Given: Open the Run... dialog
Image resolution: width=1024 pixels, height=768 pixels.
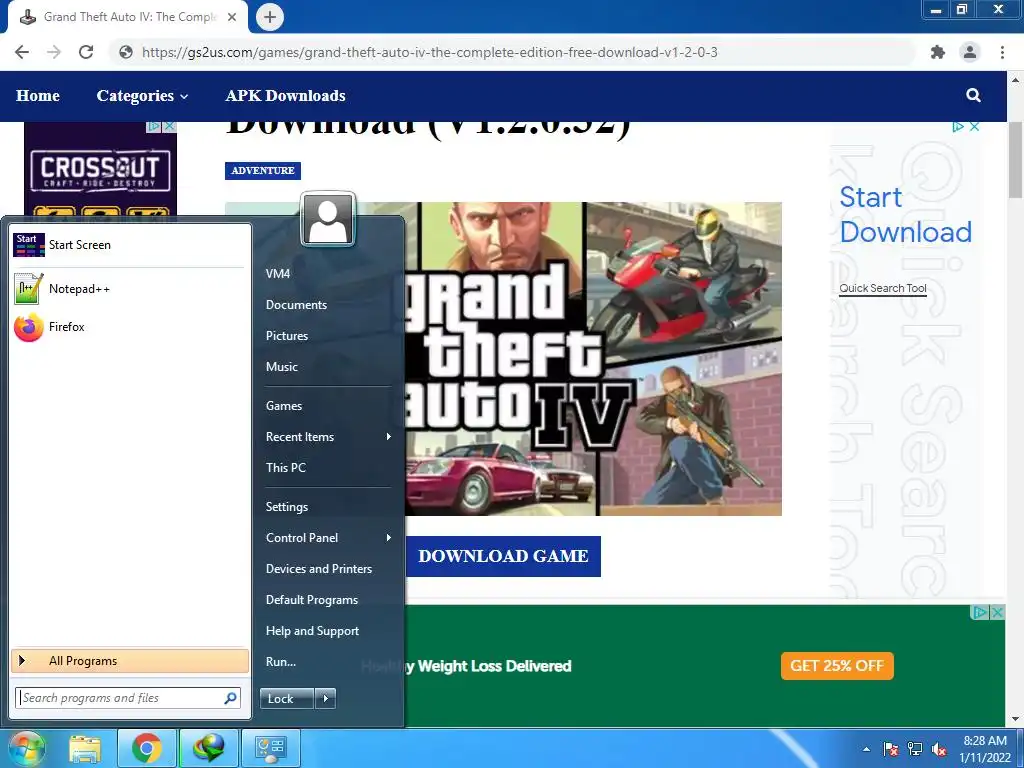Looking at the screenshot, I should click(x=281, y=662).
